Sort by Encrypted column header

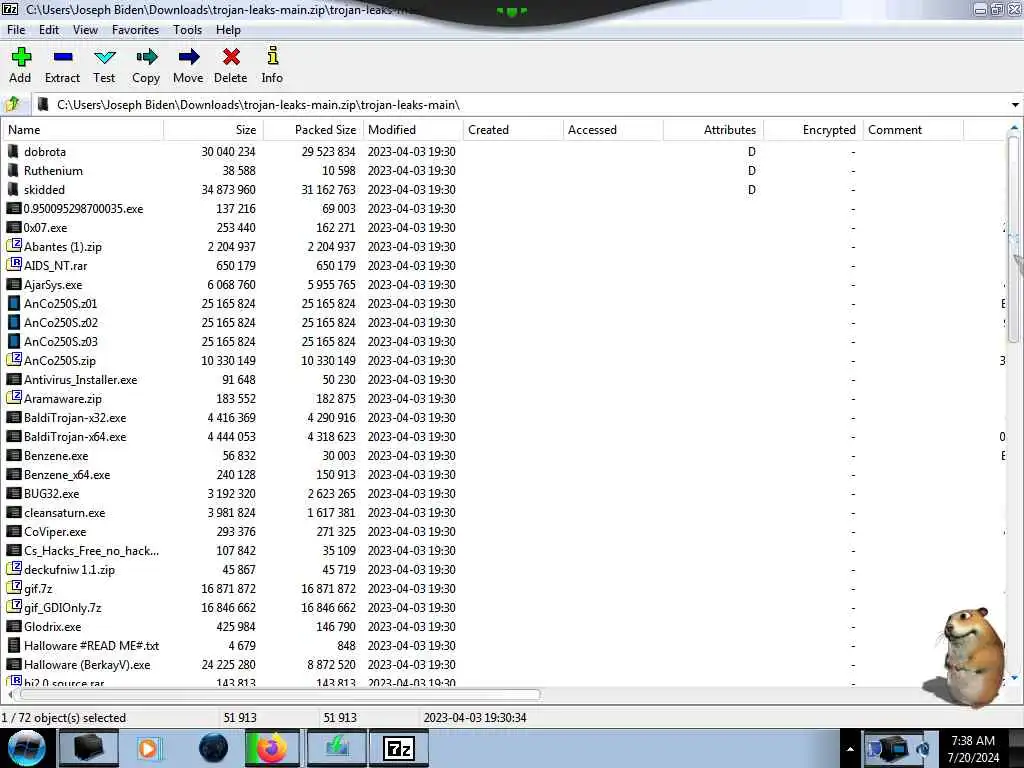(813, 130)
